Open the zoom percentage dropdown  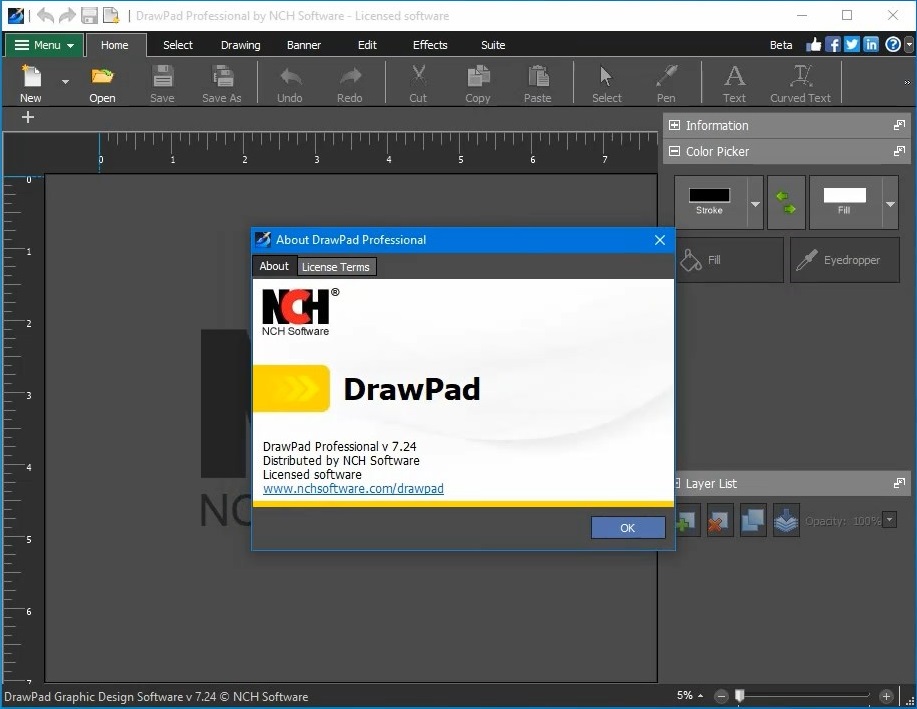click(701, 696)
